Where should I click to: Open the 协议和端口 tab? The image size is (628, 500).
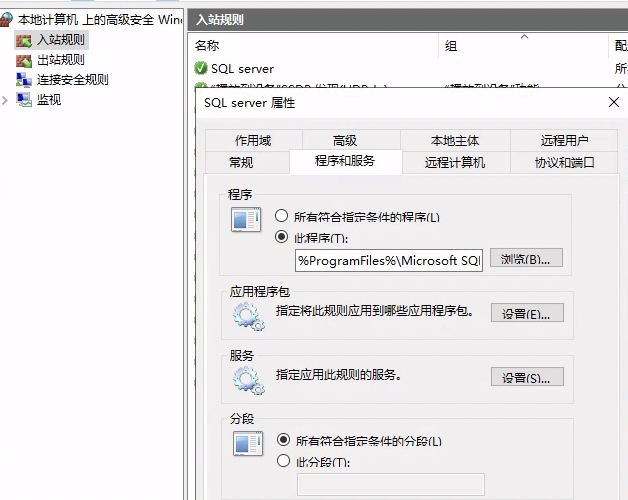pyautogui.click(x=564, y=162)
